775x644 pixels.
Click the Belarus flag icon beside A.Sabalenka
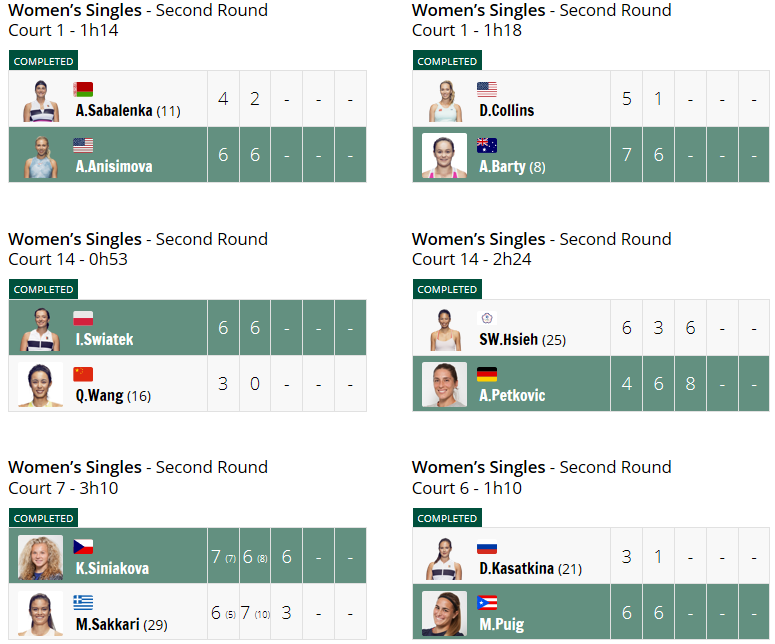click(83, 89)
